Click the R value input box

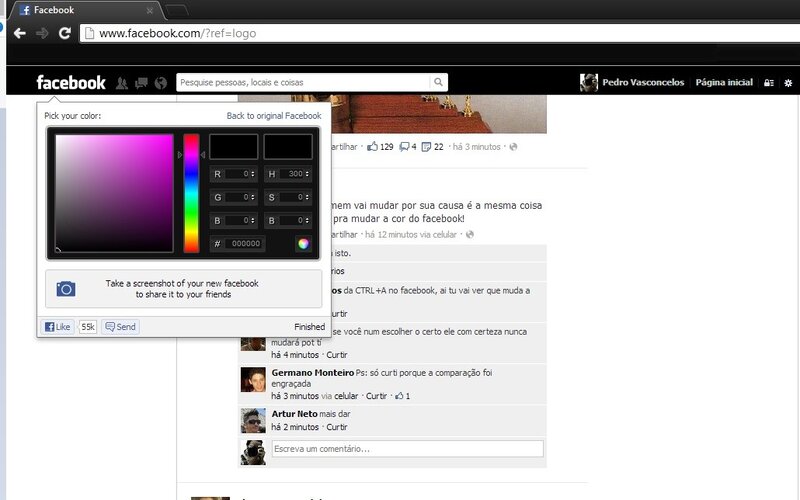pyautogui.click(x=238, y=174)
